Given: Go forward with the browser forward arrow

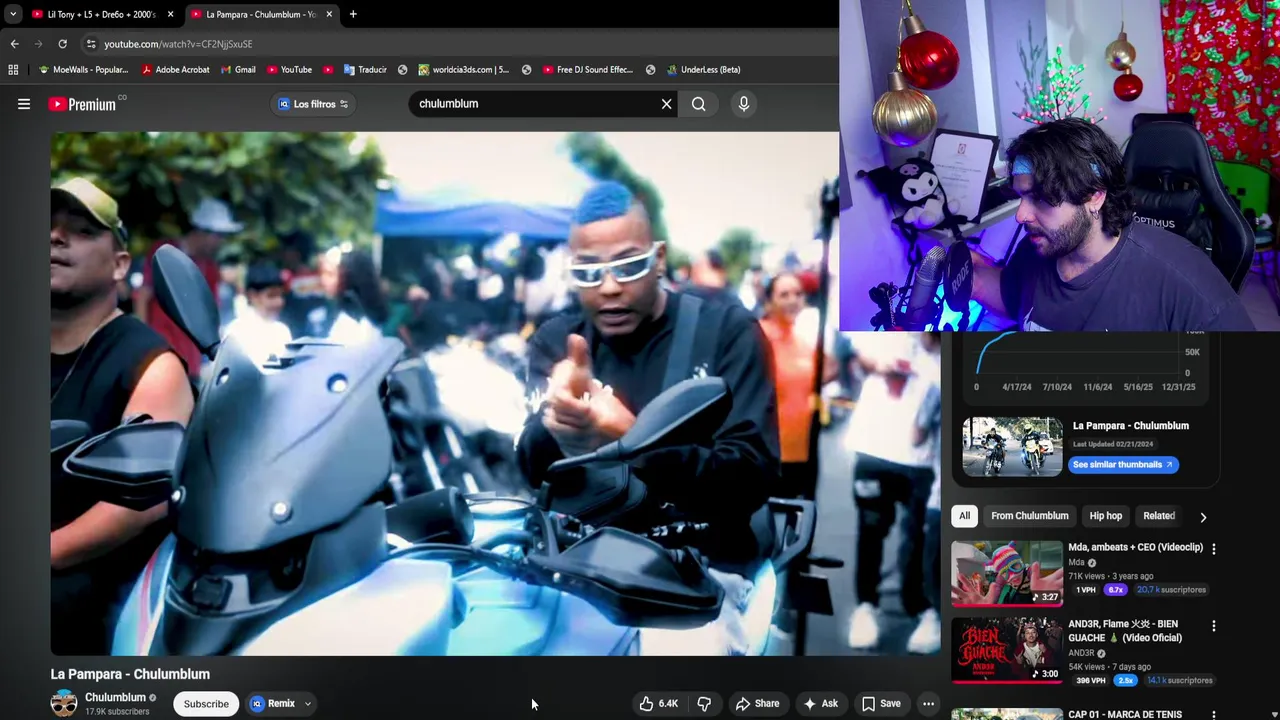Looking at the screenshot, I should point(38,44).
